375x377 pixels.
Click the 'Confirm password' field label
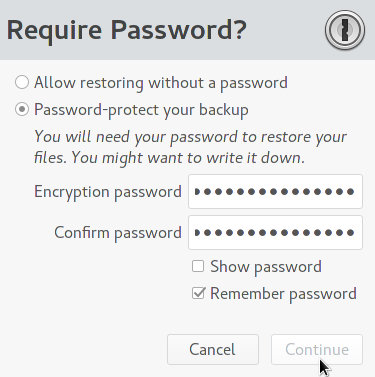[x=118, y=233]
